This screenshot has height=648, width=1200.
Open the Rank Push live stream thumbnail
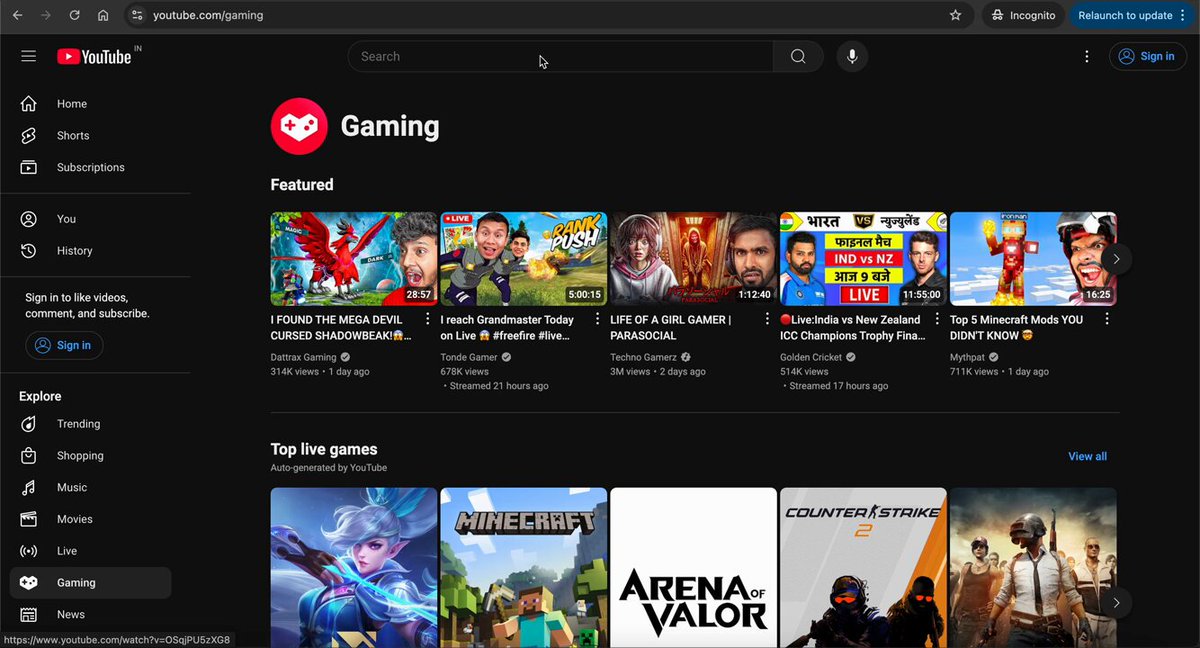[524, 258]
